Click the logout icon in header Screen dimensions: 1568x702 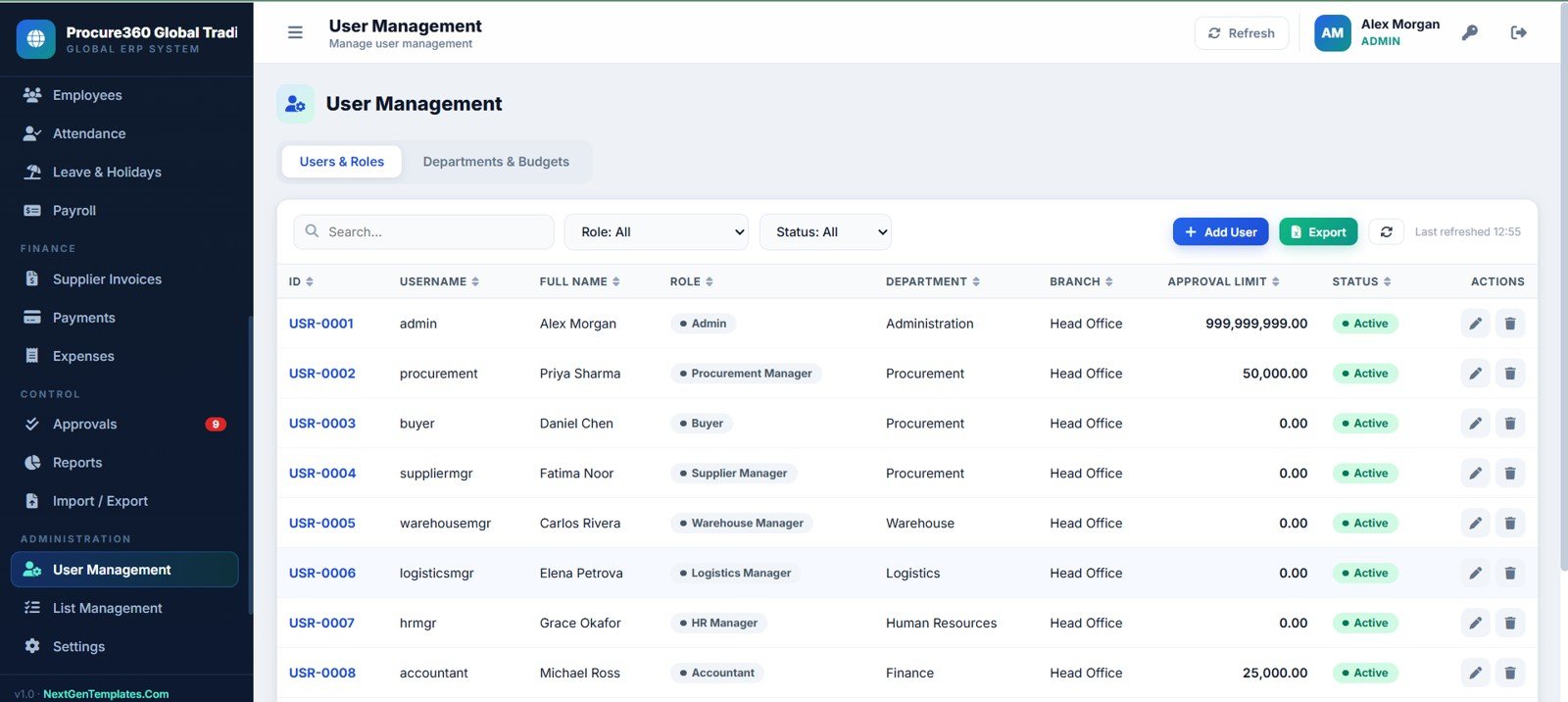(1519, 32)
